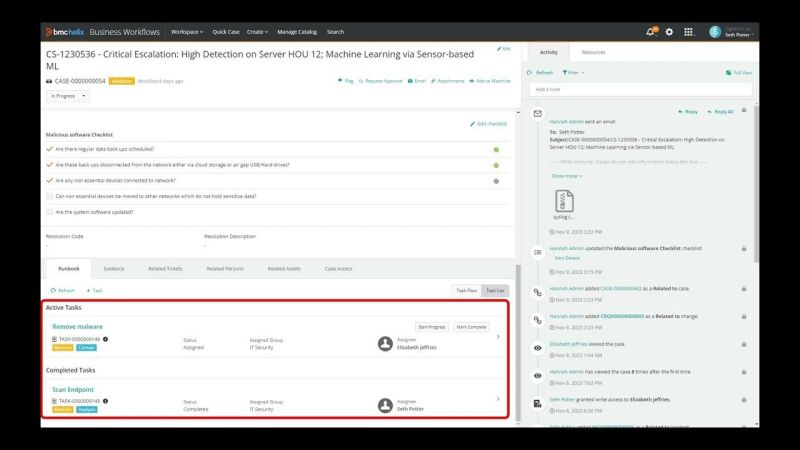Click the Add a note input field

[641, 89]
